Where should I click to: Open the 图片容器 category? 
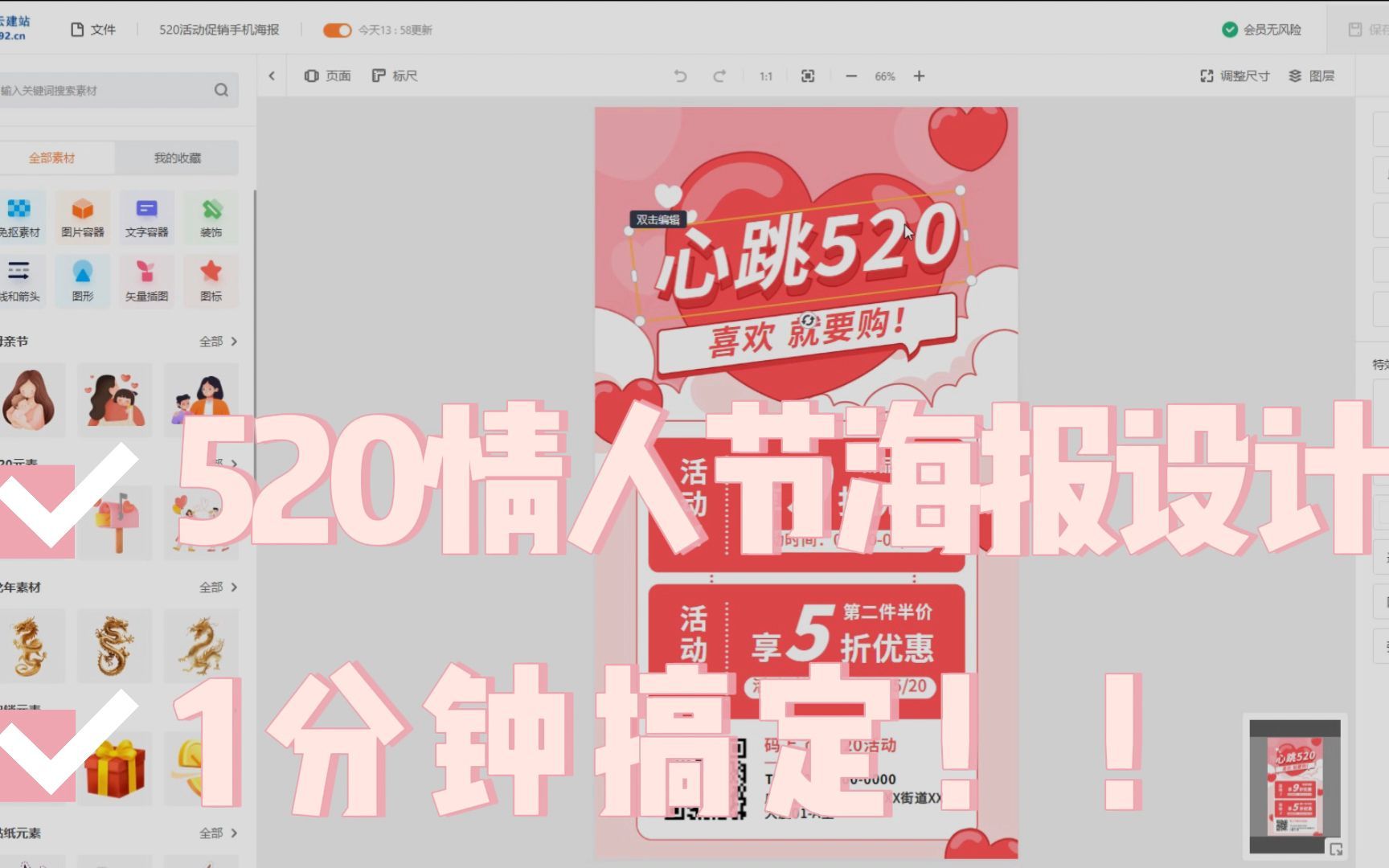pos(83,216)
